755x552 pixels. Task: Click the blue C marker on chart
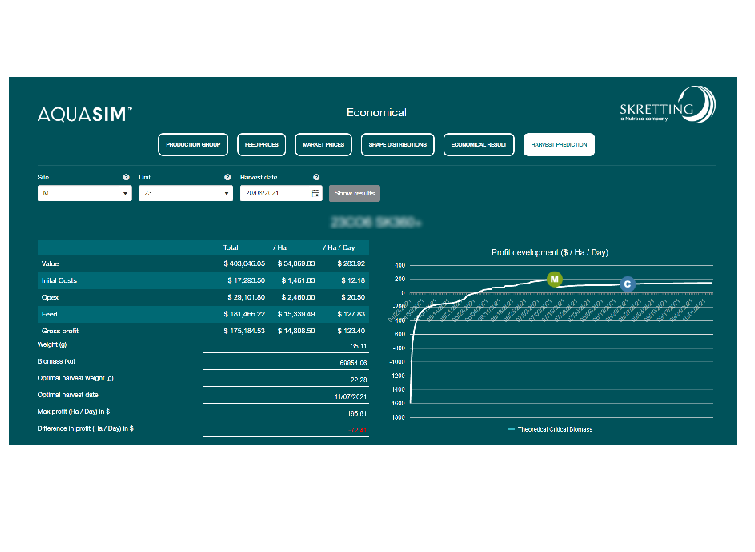(x=627, y=284)
